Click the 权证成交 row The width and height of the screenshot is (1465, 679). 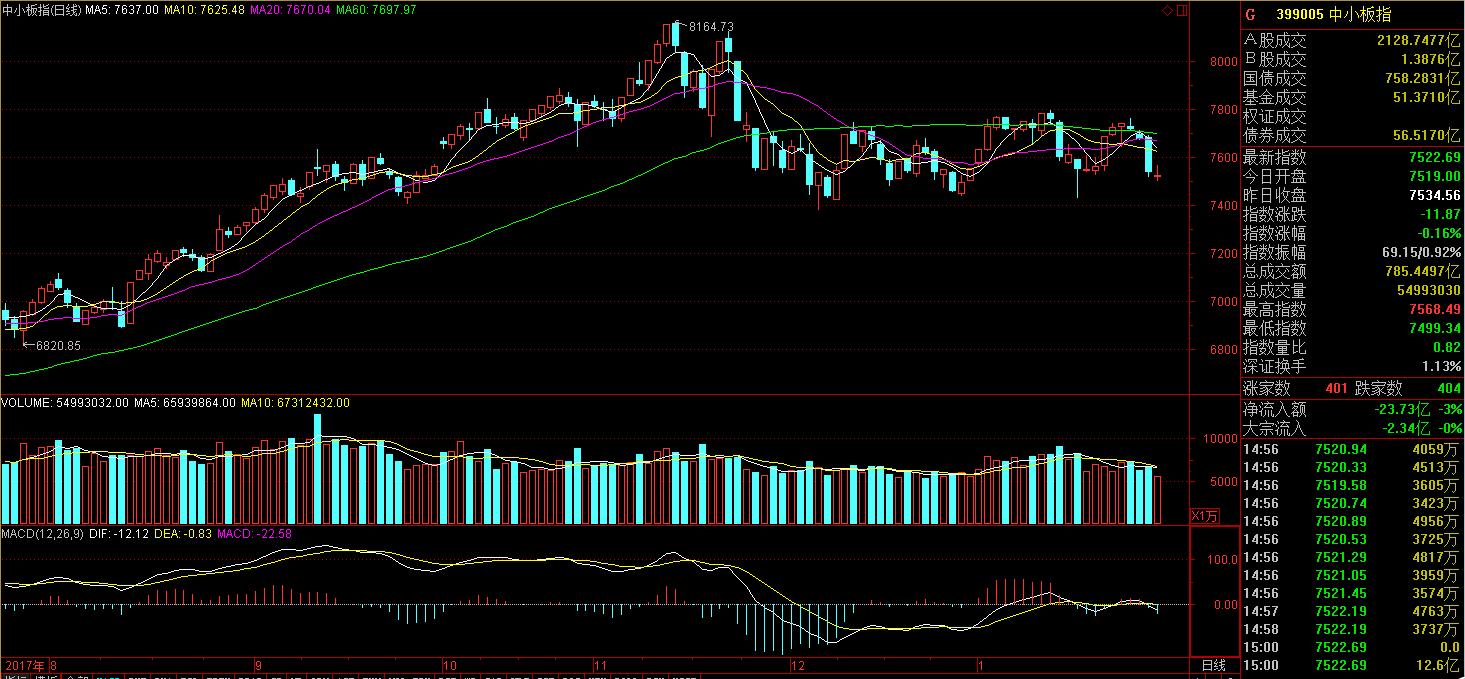click(1352, 116)
